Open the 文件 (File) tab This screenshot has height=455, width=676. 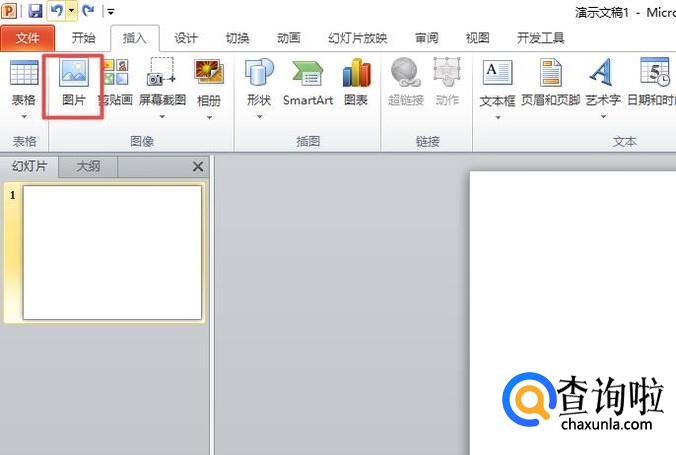coord(28,38)
